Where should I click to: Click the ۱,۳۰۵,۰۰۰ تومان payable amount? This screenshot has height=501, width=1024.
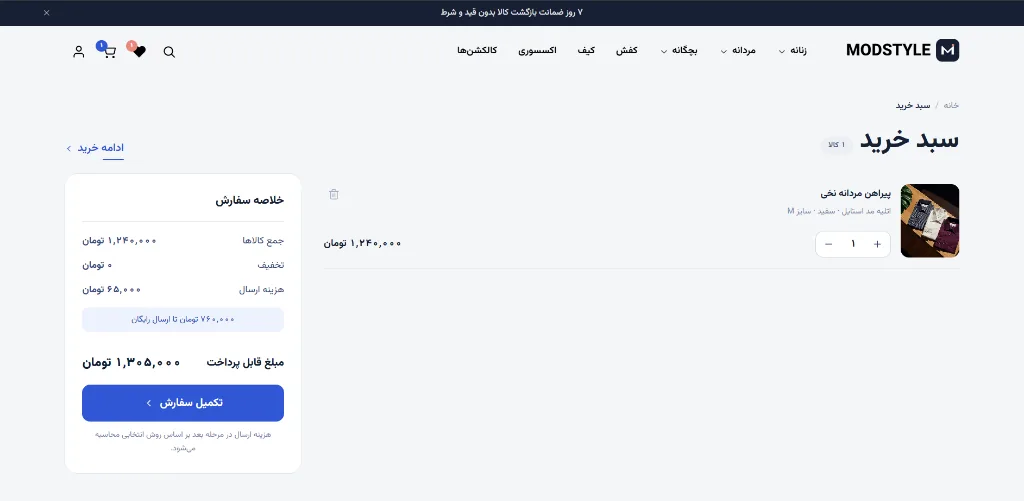[x=131, y=362]
